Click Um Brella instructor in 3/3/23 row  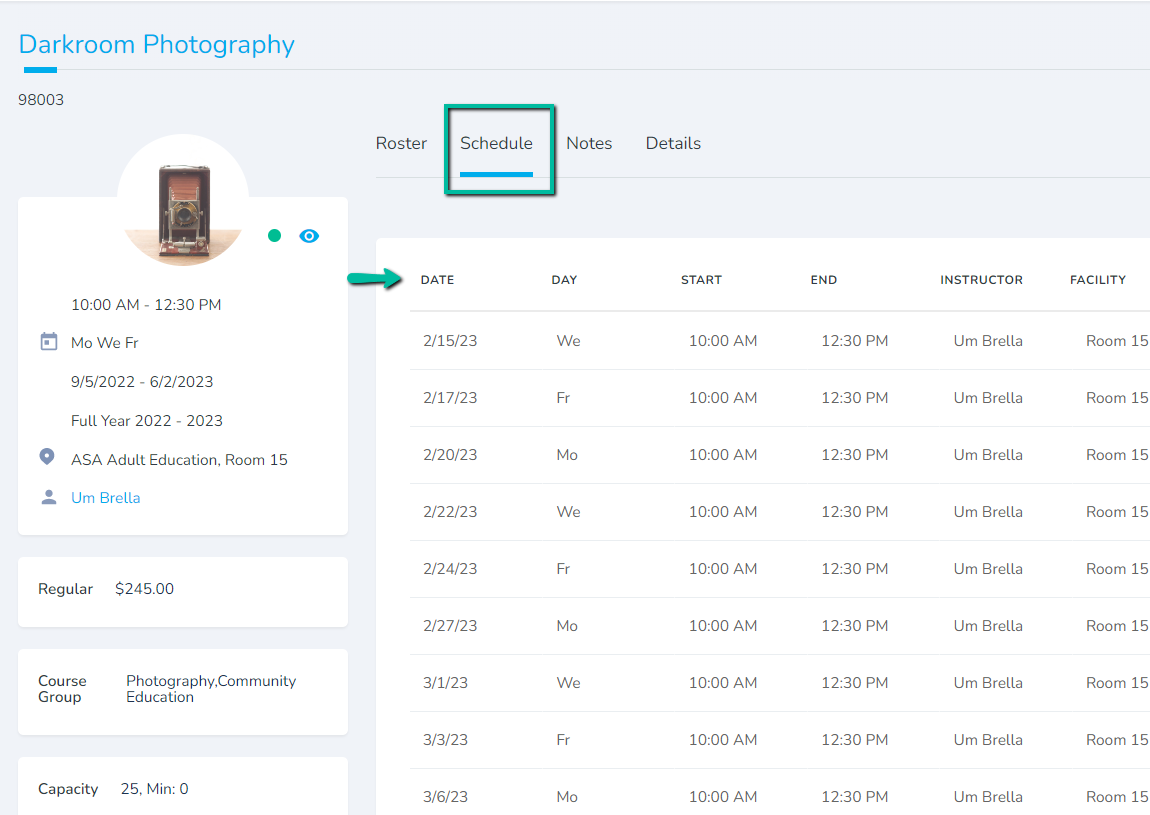tap(988, 739)
